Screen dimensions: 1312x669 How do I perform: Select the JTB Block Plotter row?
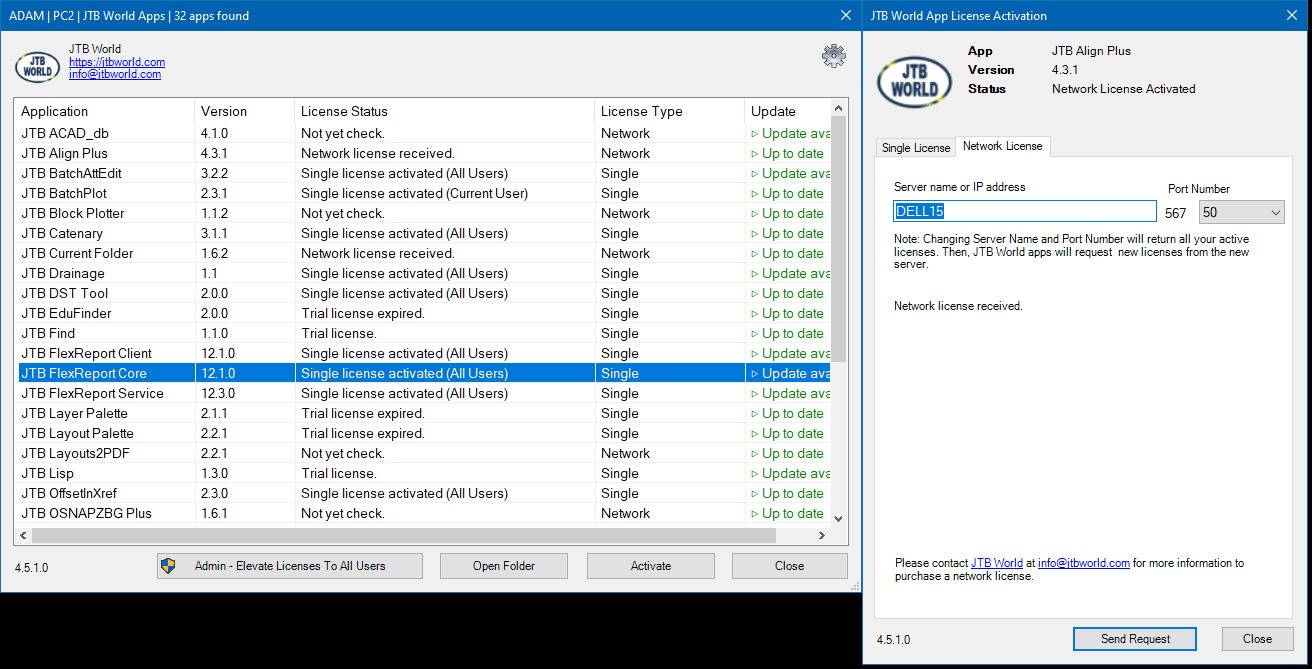423,213
